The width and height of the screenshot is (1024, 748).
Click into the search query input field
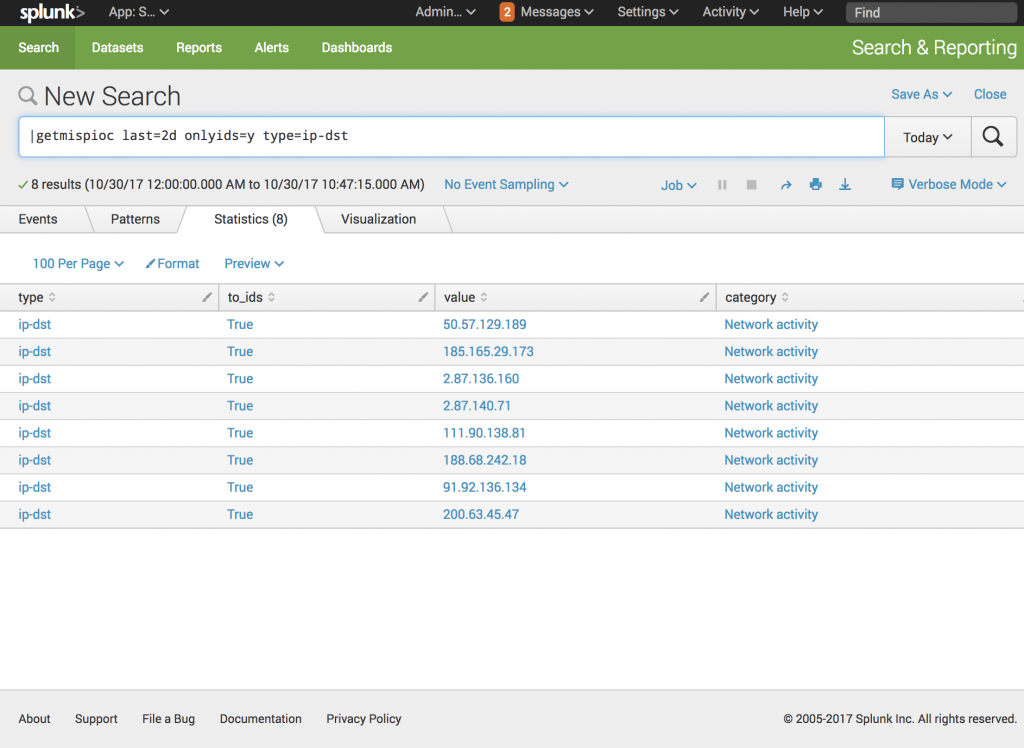(450, 137)
